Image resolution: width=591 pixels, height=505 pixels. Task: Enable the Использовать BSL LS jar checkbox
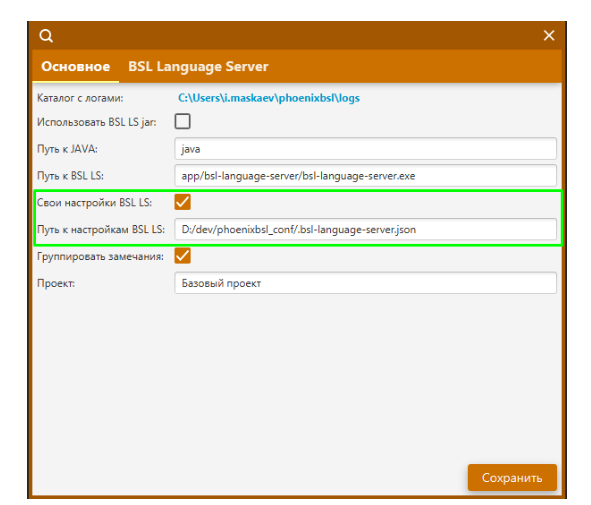(x=182, y=121)
